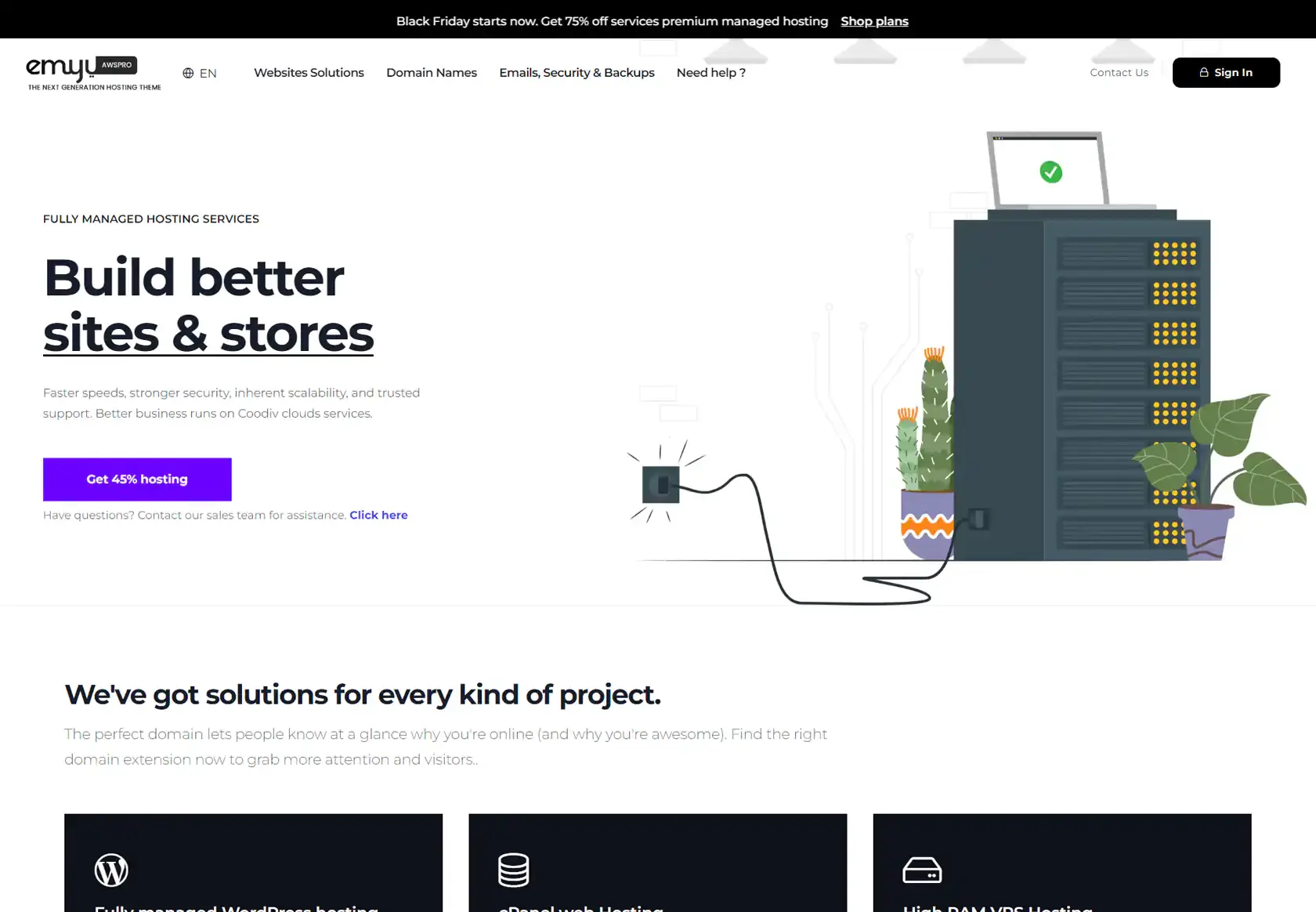Viewport: 1316px width, 912px height.
Task: Click the Black Friday announcement text
Action: point(612,21)
